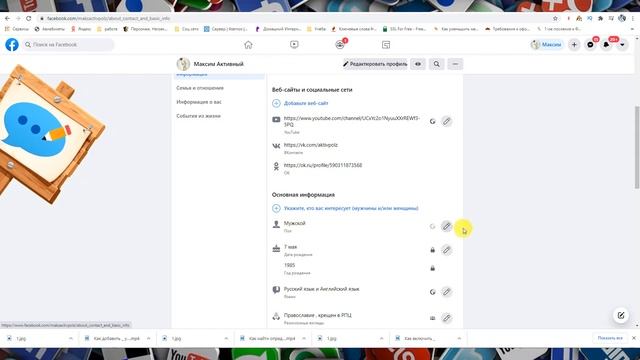
Task: Focus the Поиск на Facebook search field
Action: pos(68,44)
